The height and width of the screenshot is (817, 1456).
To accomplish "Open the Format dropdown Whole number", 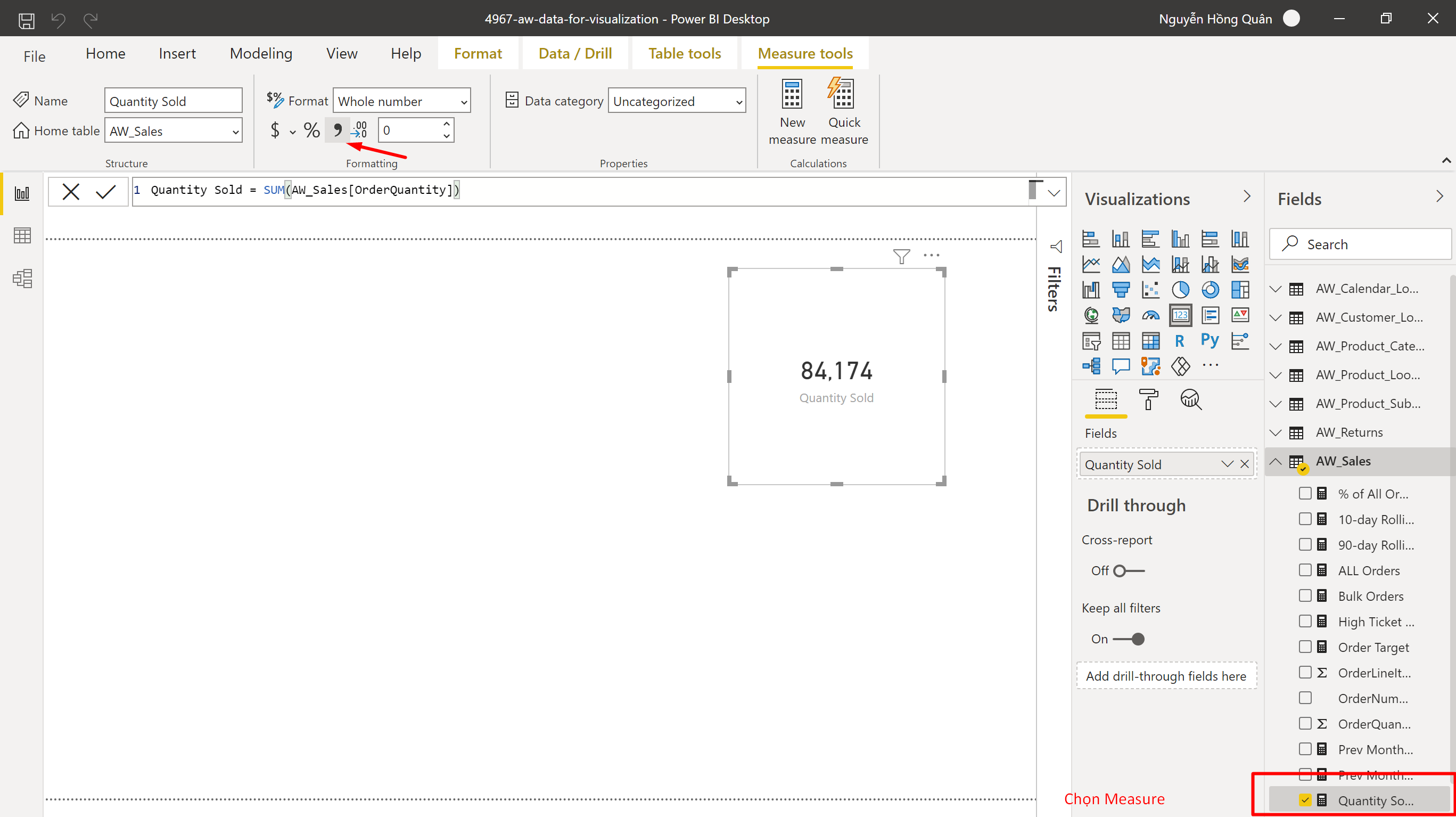I will pos(402,101).
